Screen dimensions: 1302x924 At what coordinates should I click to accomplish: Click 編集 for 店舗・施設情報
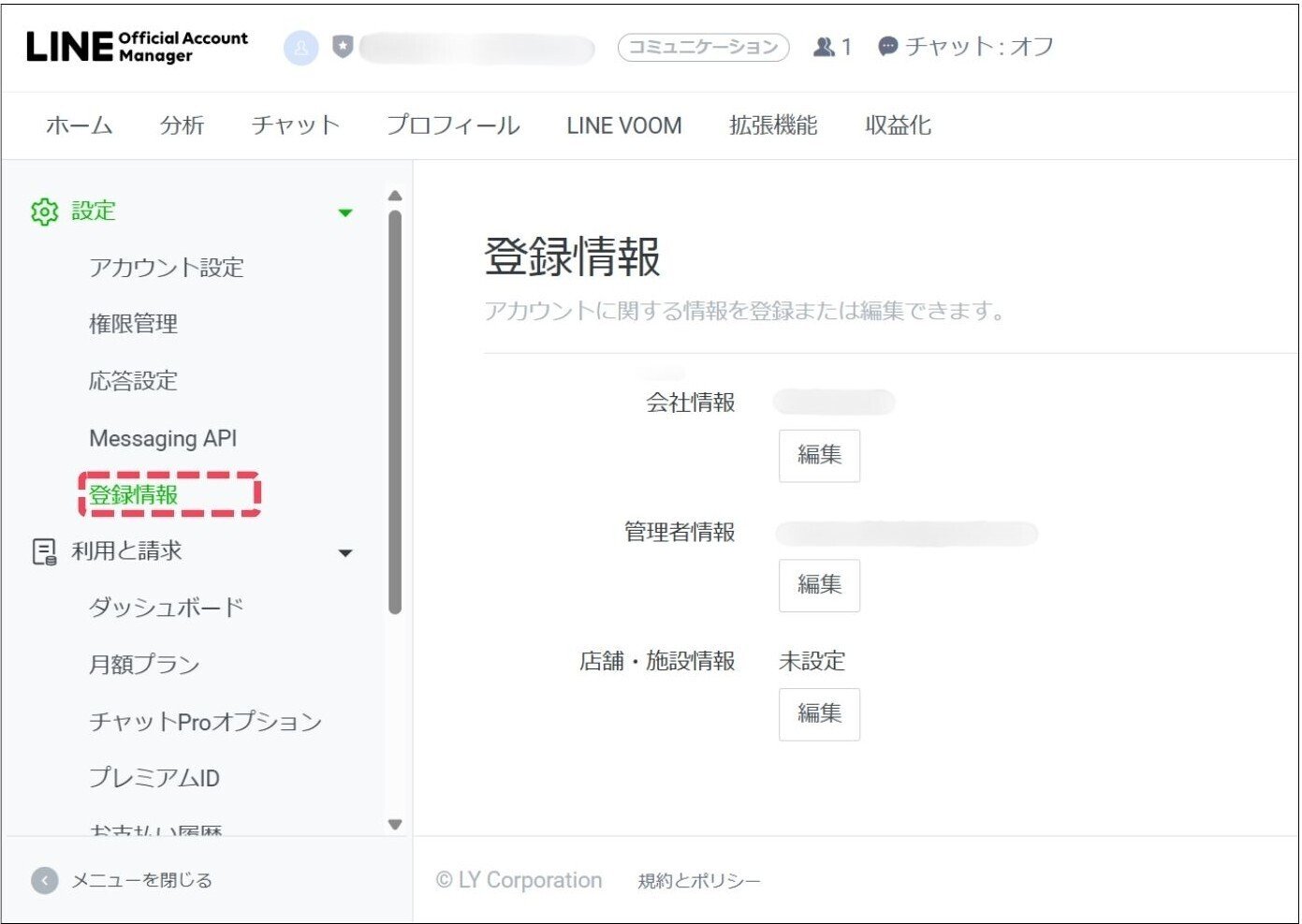click(819, 713)
